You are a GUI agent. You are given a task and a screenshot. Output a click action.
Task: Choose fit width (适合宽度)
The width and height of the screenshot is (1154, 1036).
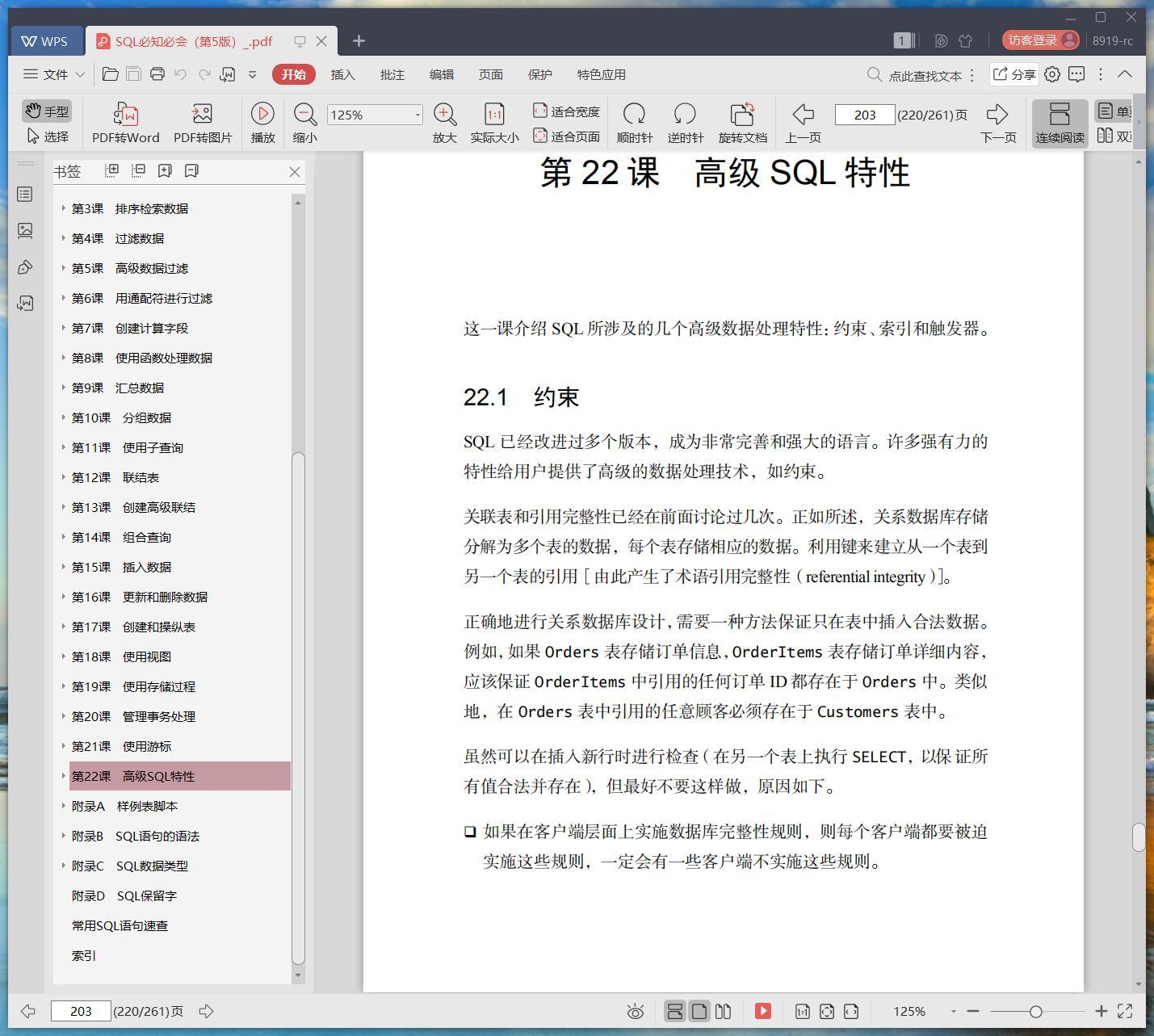pyautogui.click(x=567, y=111)
